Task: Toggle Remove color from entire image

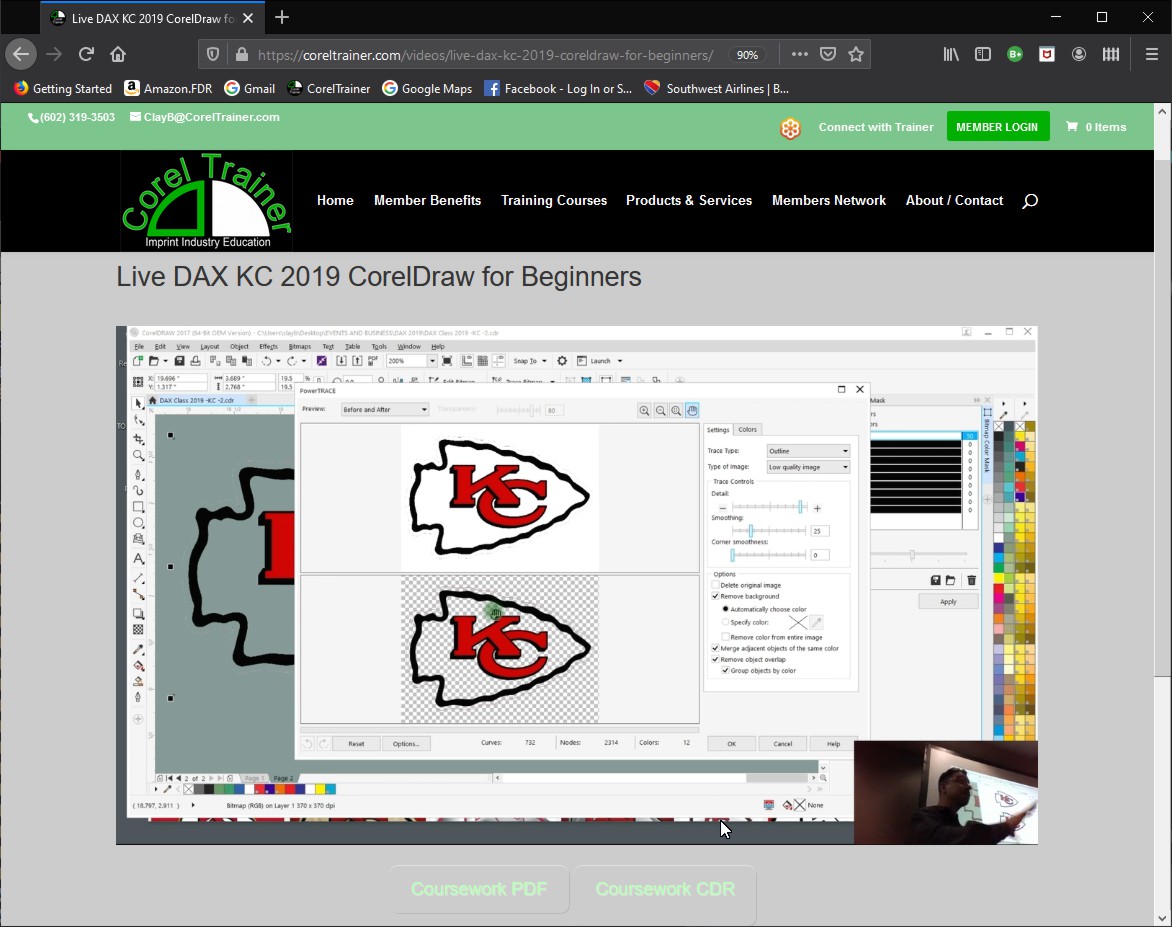Action: (725, 637)
